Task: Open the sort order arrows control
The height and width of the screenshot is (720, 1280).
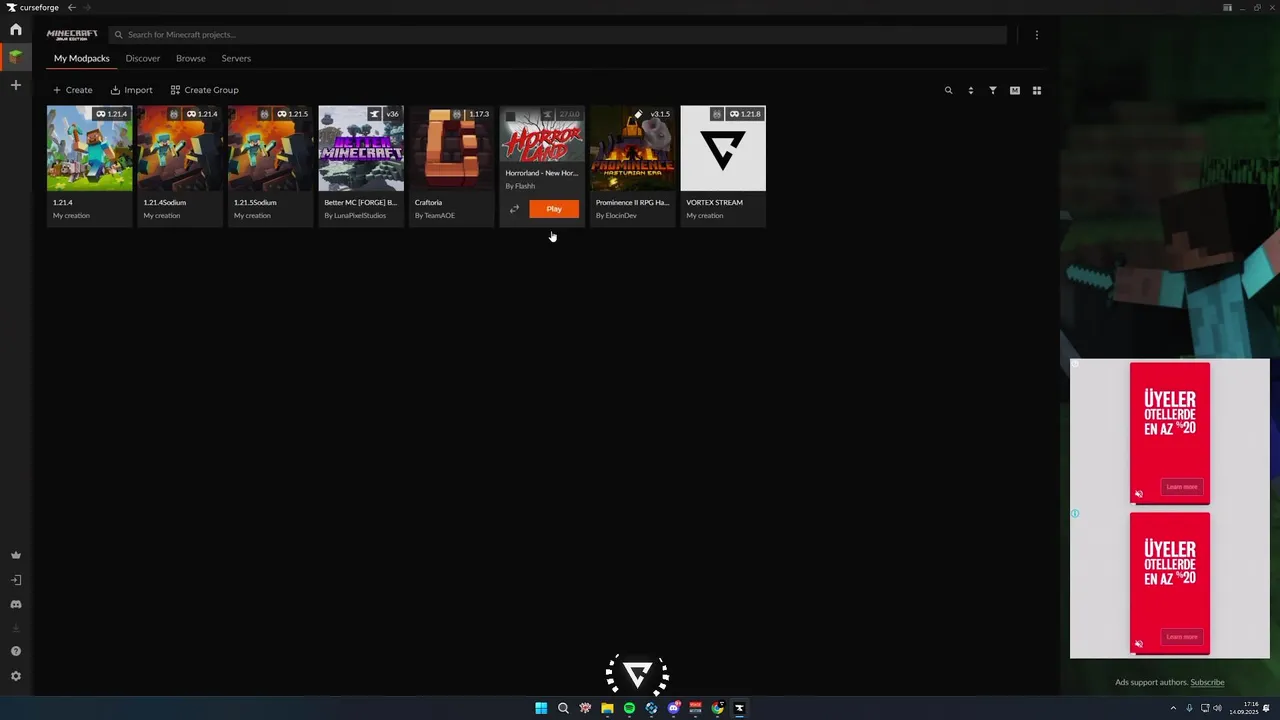Action: tap(970, 90)
